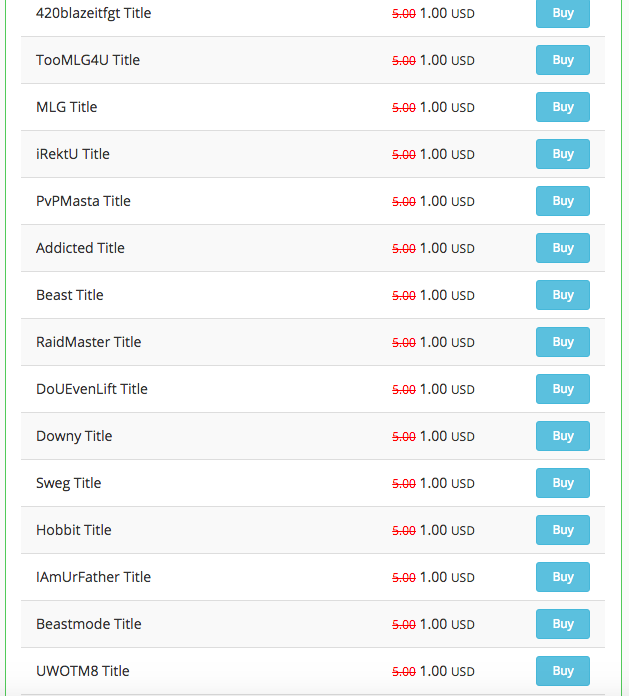Viewport: 629px width, 696px height.
Task: Purchase the MLG Title
Action: point(562,107)
